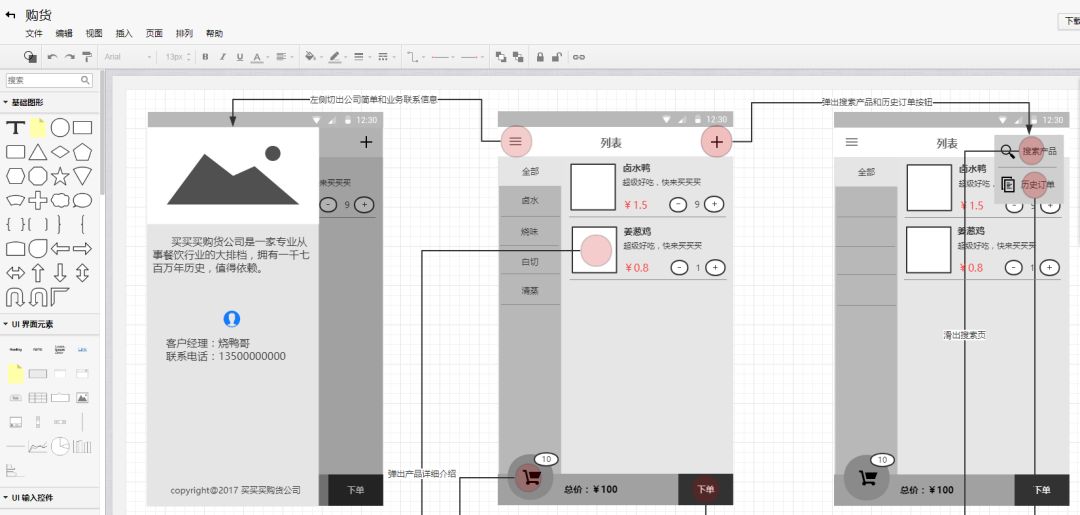Click the lock icon in toolbar
Image resolution: width=1080 pixels, height=515 pixels.
point(540,57)
